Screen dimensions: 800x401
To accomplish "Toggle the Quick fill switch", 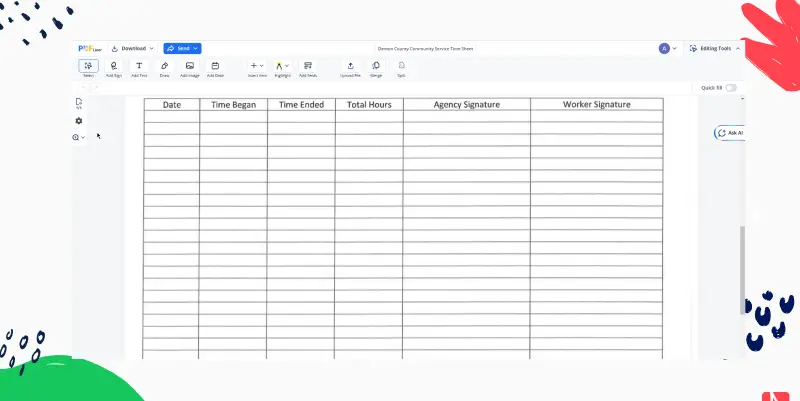I will pos(731,88).
